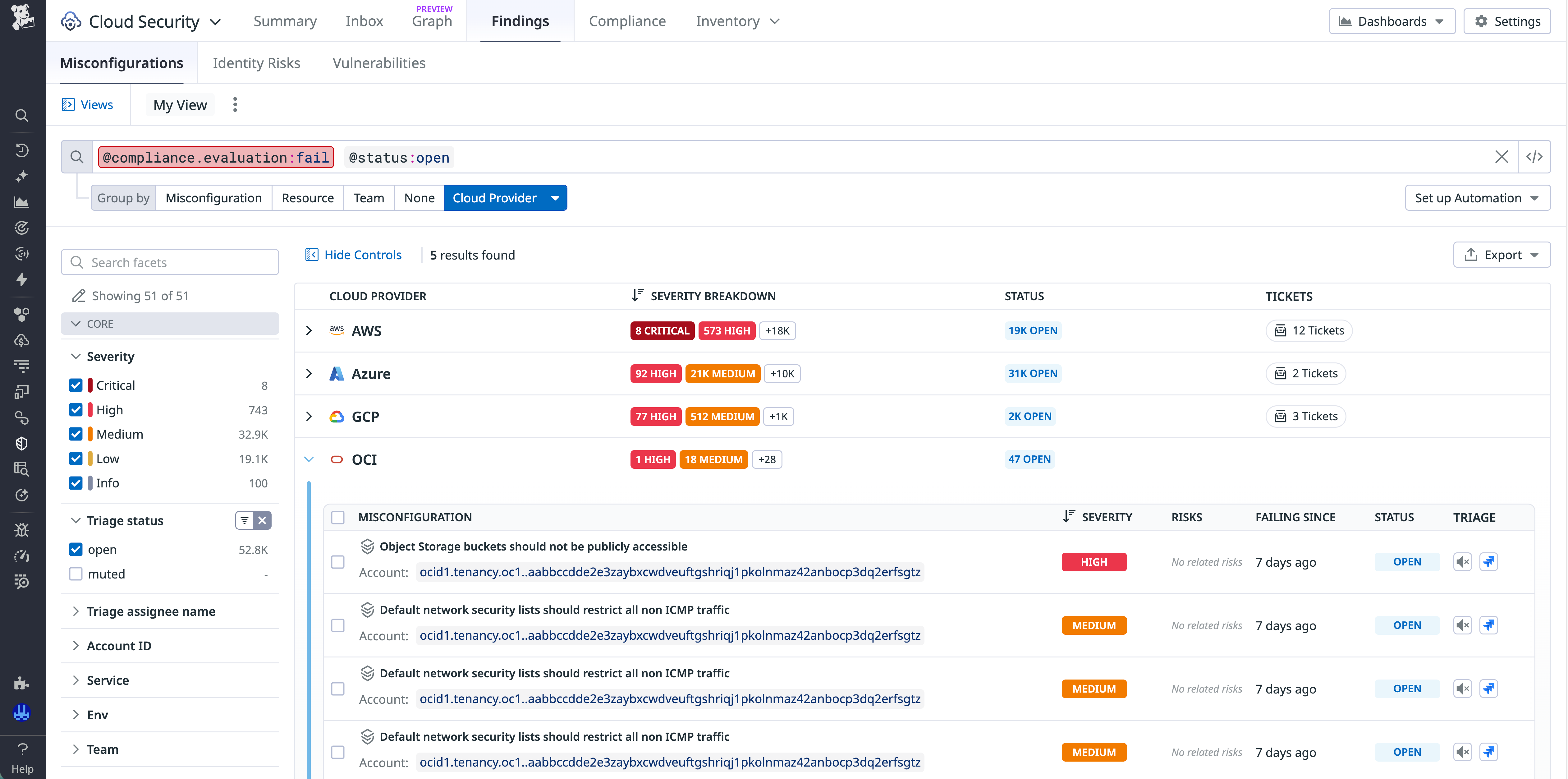The height and width of the screenshot is (779, 1568).
Task: Click the lightning bolt icon in the sidebar
Action: pos(22,279)
